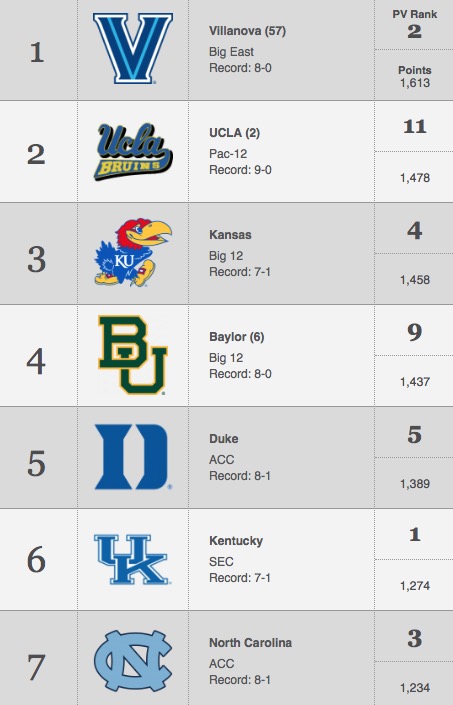Select the Kansas Jayhawk logo
The height and width of the screenshot is (705, 453).
[133, 253]
